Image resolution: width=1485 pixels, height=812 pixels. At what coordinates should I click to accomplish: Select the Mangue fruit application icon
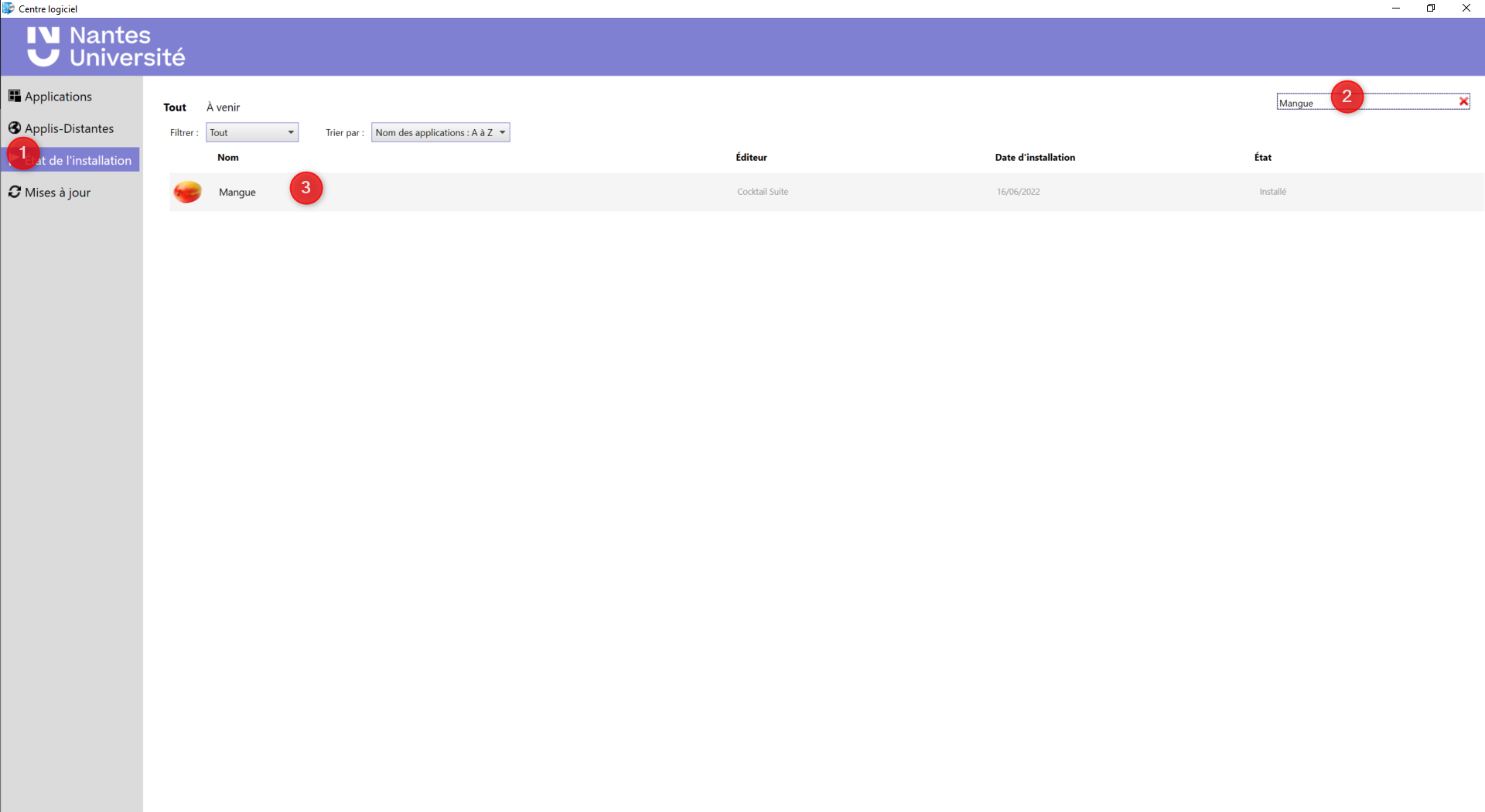point(187,191)
